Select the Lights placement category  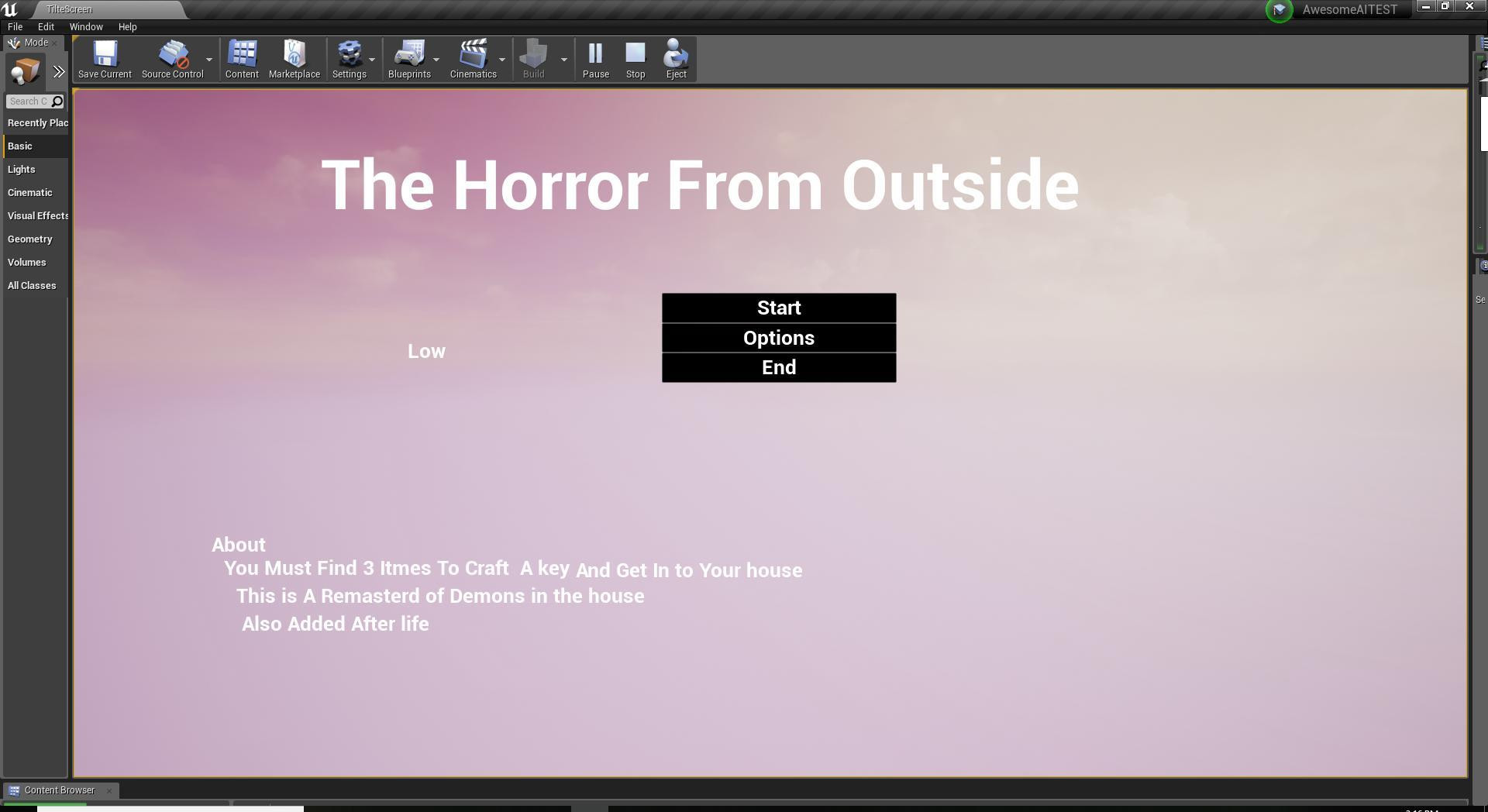click(x=36, y=170)
